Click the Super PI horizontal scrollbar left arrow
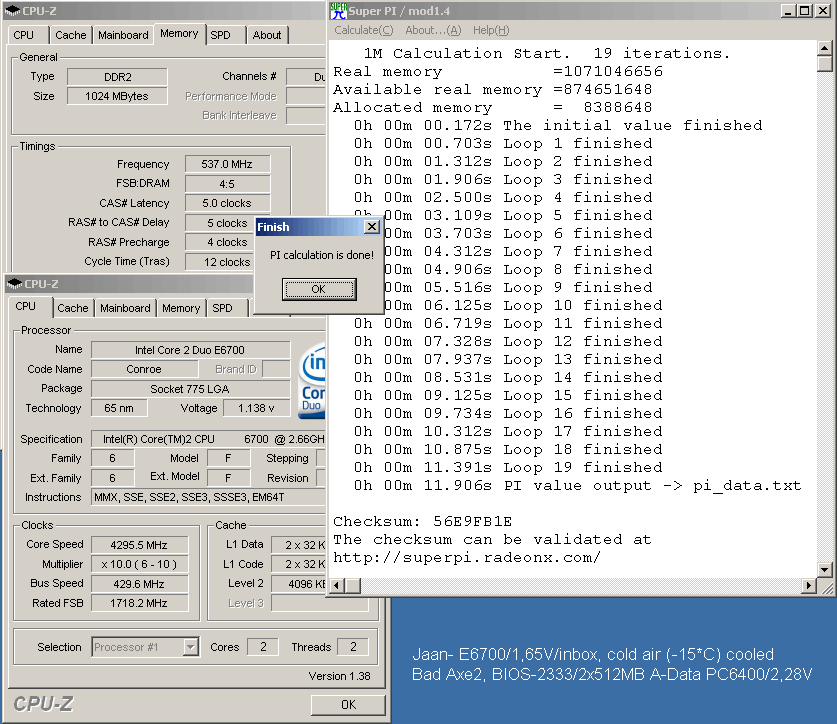Image resolution: width=837 pixels, height=724 pixels. tap(336, 585)
